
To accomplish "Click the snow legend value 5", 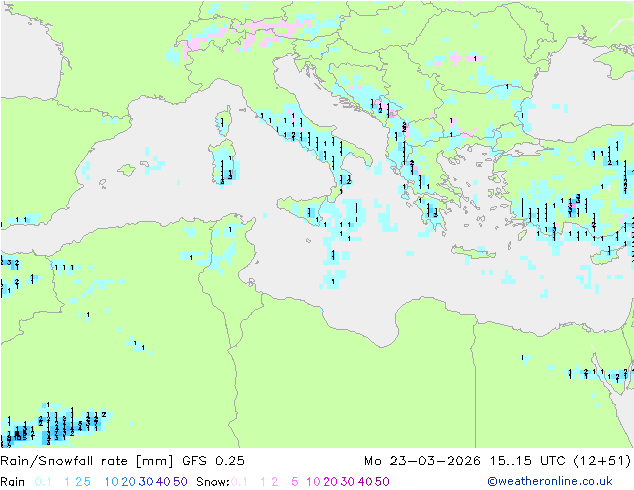I will pyautogui.click(x=295, y=482).
